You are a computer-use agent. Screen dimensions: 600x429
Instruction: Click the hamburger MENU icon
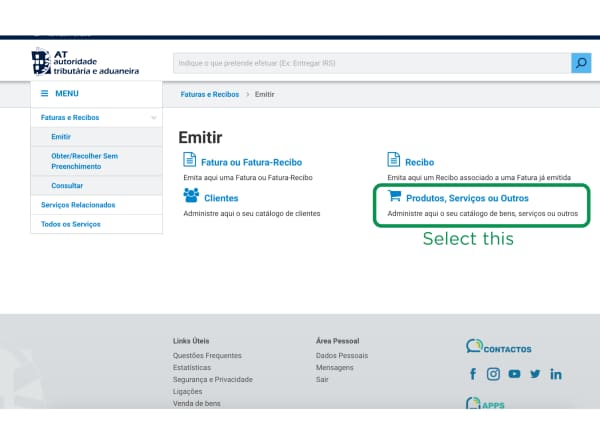tap(44, 93)
